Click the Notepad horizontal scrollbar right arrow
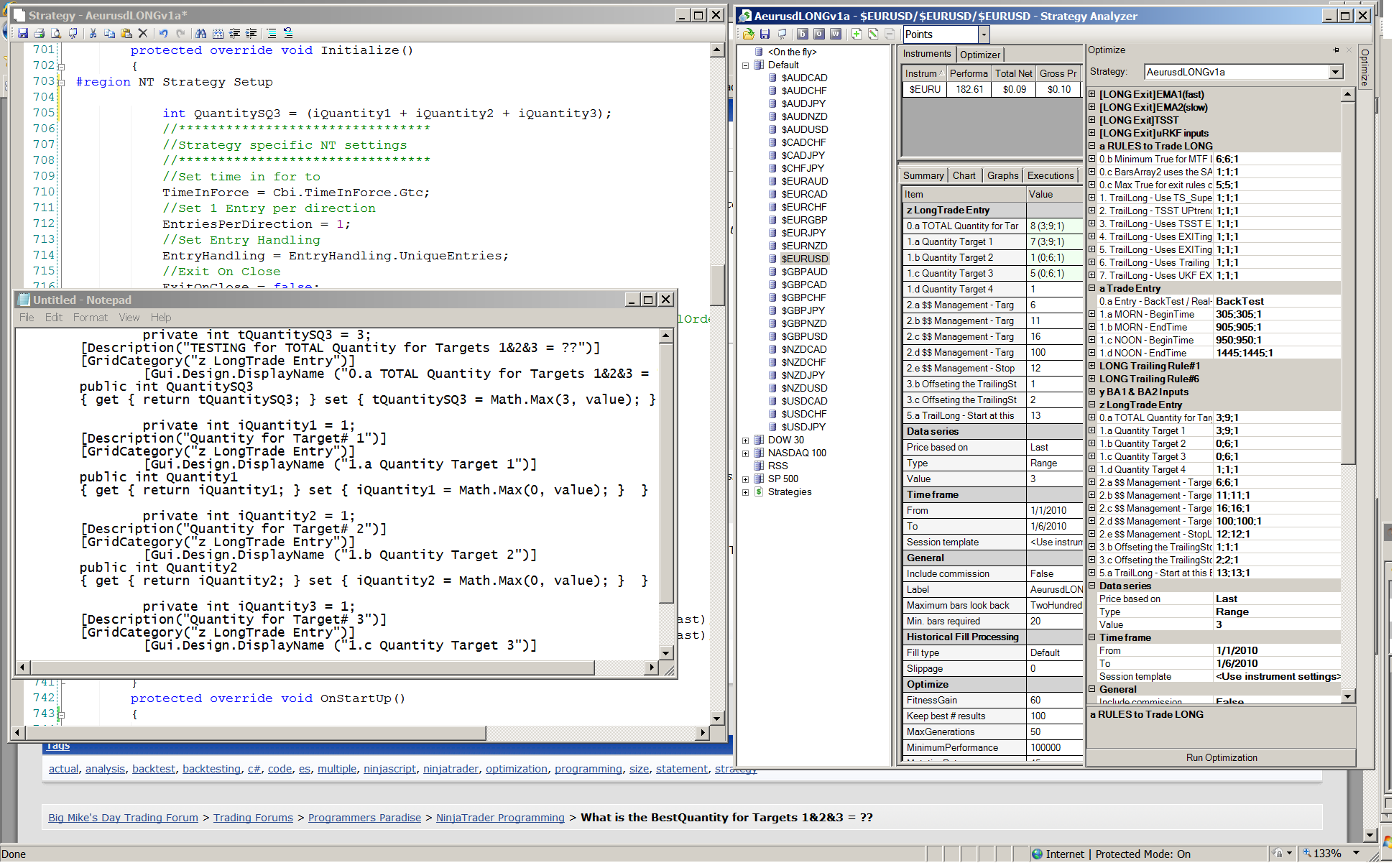The image size is (1394, 868). click(x=651, y=668)
